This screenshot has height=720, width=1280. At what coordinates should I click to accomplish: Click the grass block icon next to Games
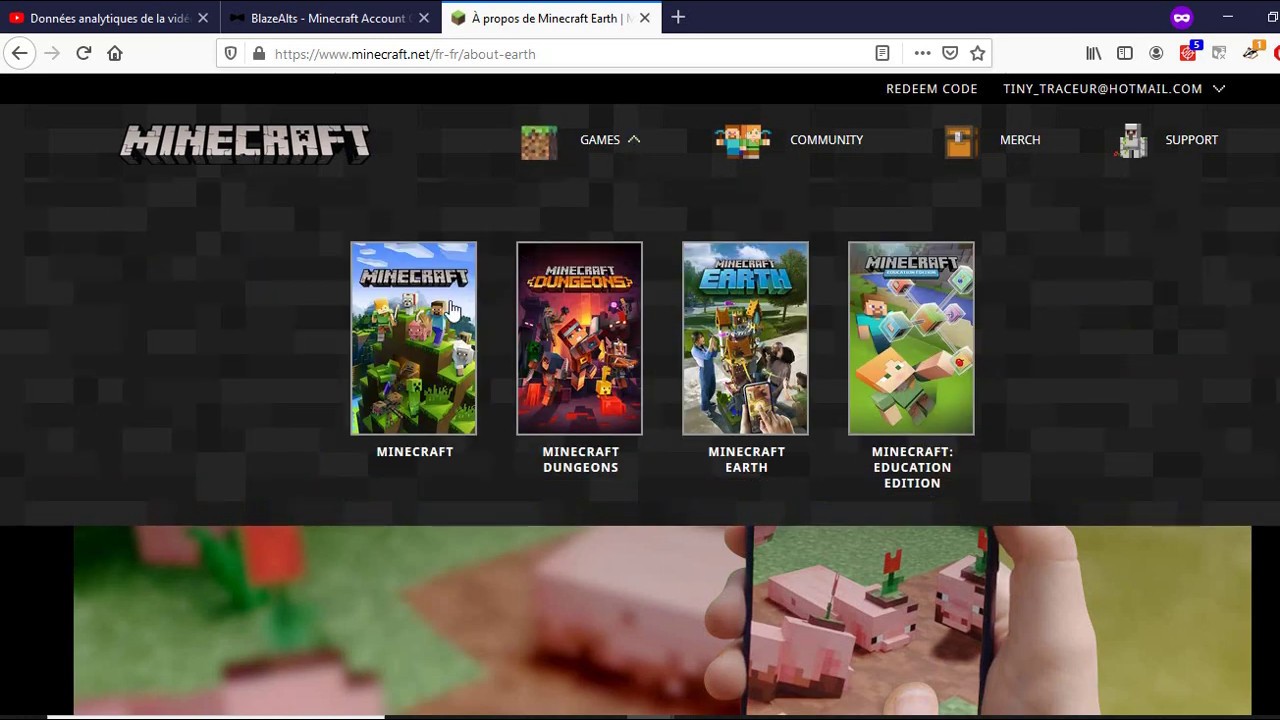click(539, 143)
